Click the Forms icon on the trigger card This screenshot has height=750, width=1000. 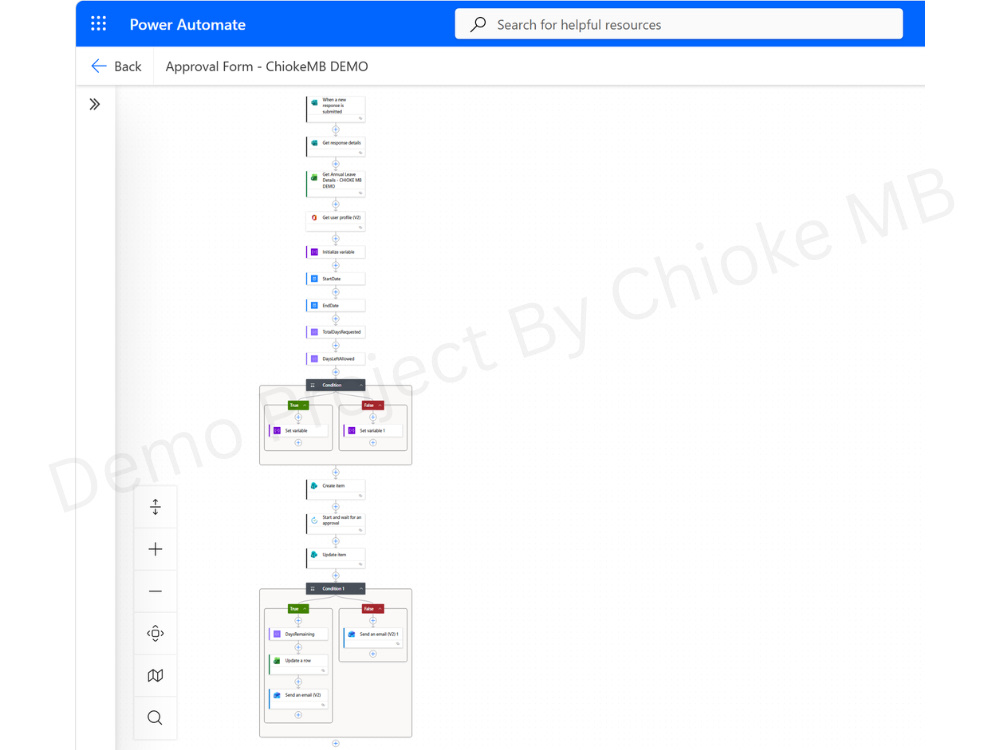[314, 102]
